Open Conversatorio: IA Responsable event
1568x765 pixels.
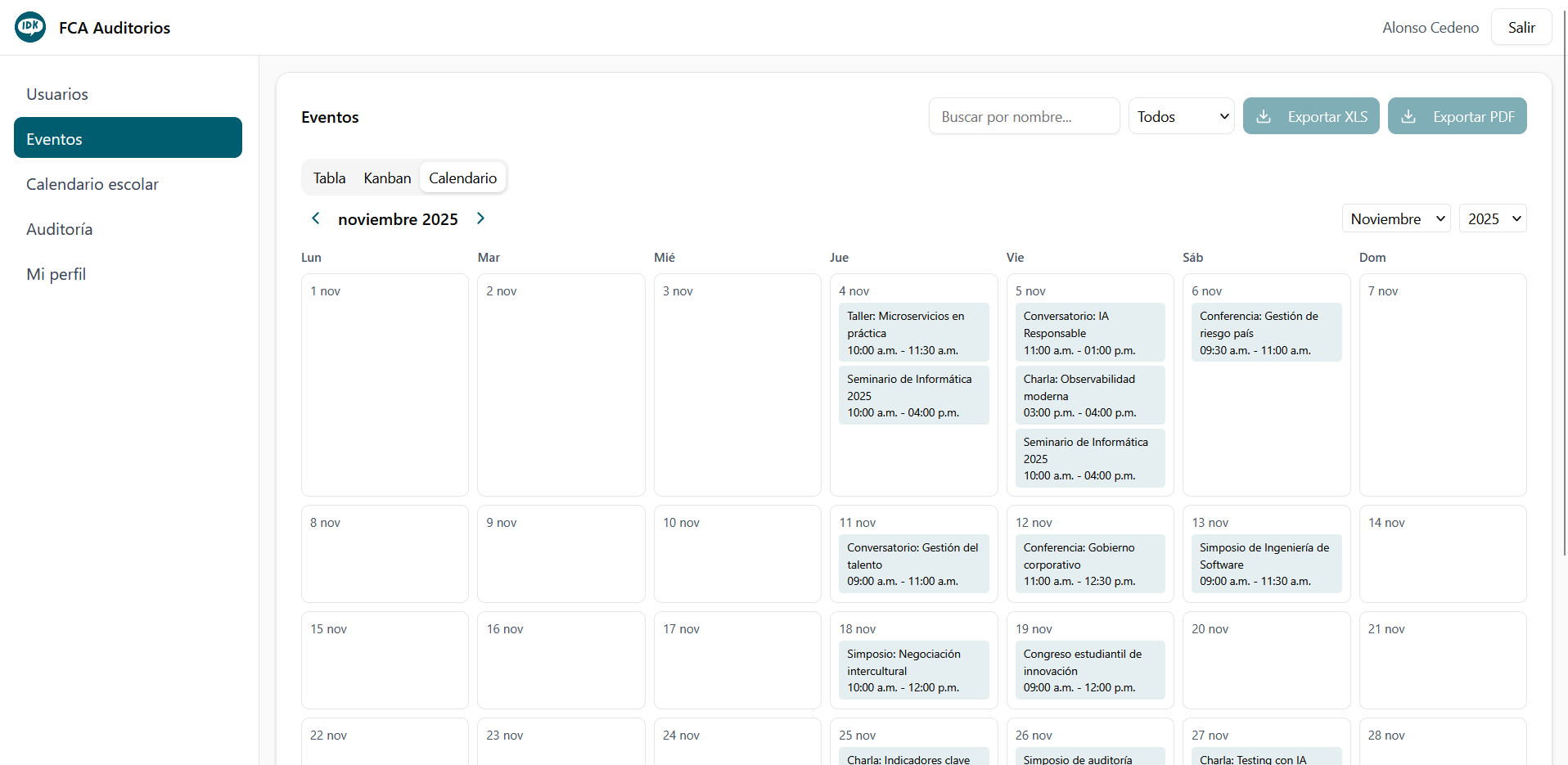(x=1090, y=333)
